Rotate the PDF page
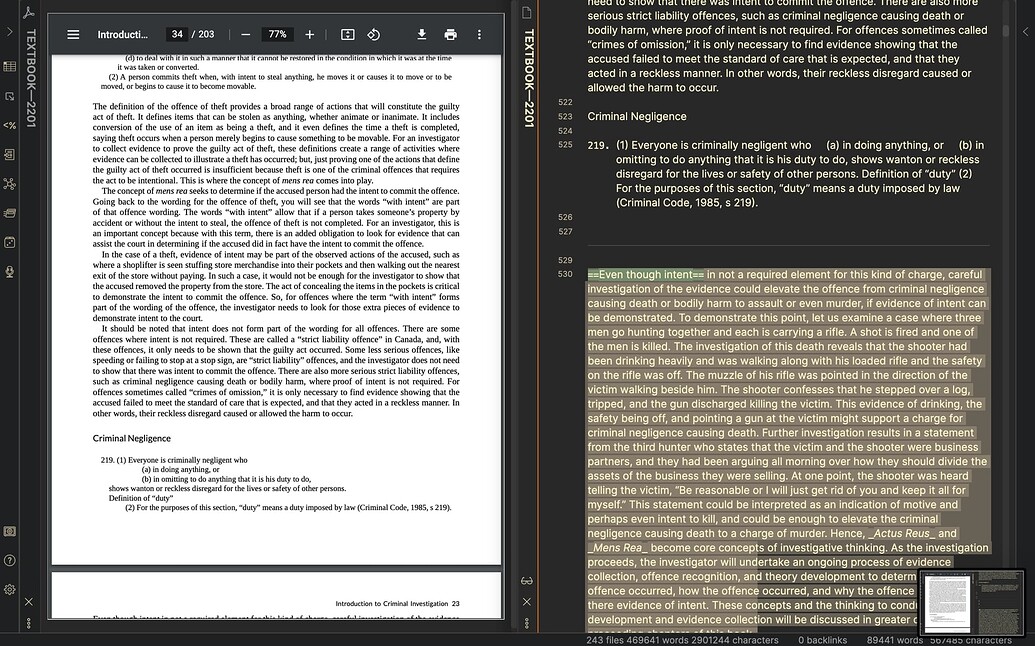 [x=373, y=33]
